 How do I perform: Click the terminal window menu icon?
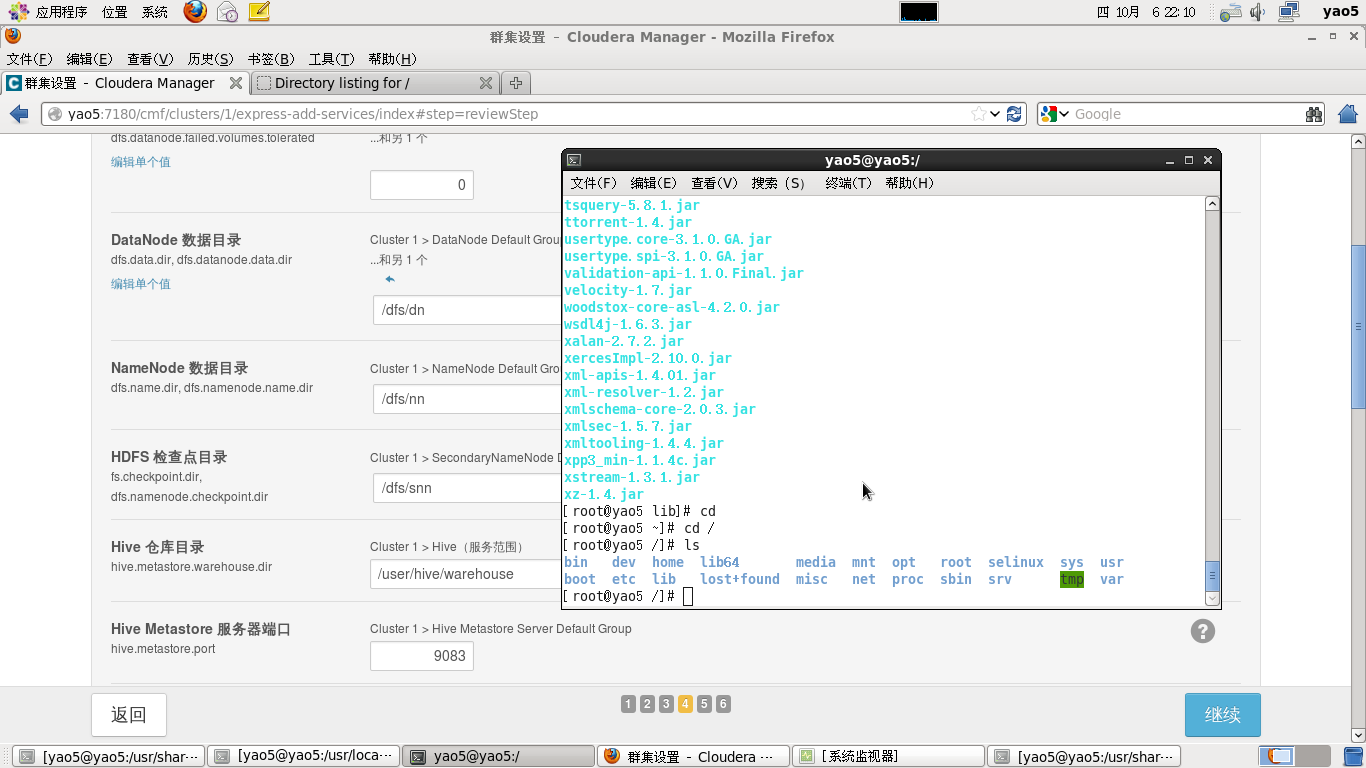574,160
